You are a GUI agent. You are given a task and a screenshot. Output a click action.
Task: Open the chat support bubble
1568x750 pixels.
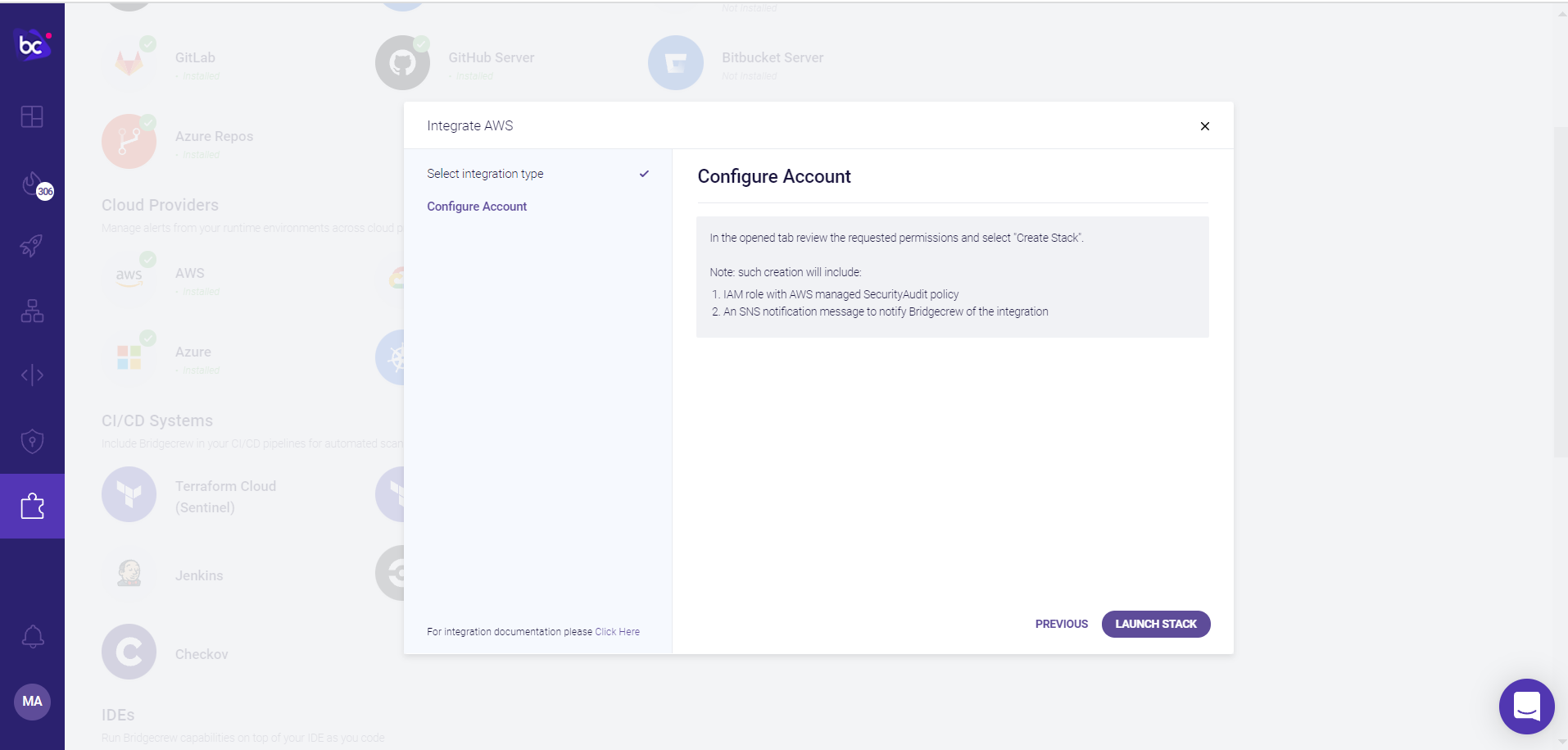click(x=1526, y=706)
